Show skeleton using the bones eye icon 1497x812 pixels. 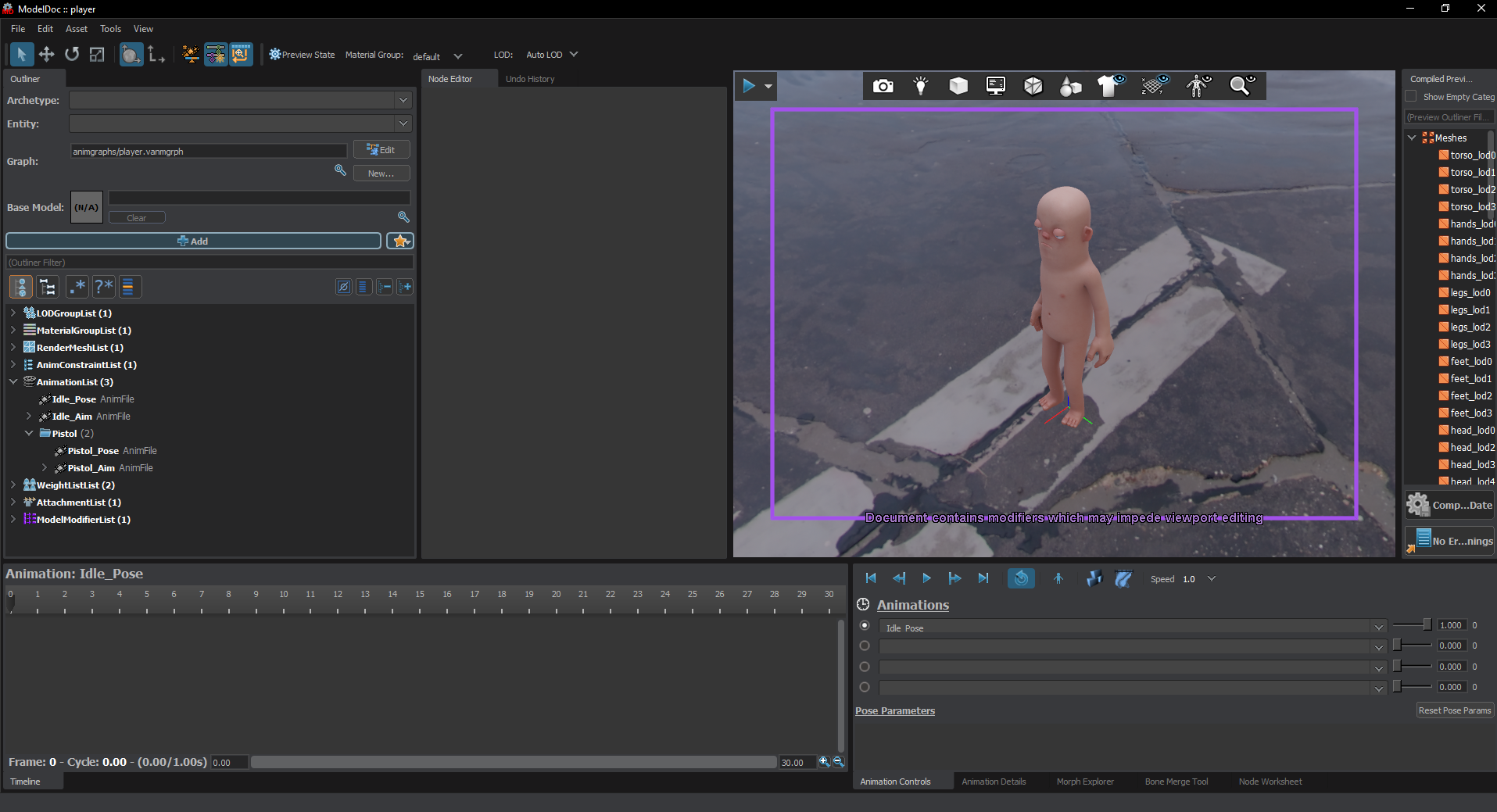[1198, 86]
